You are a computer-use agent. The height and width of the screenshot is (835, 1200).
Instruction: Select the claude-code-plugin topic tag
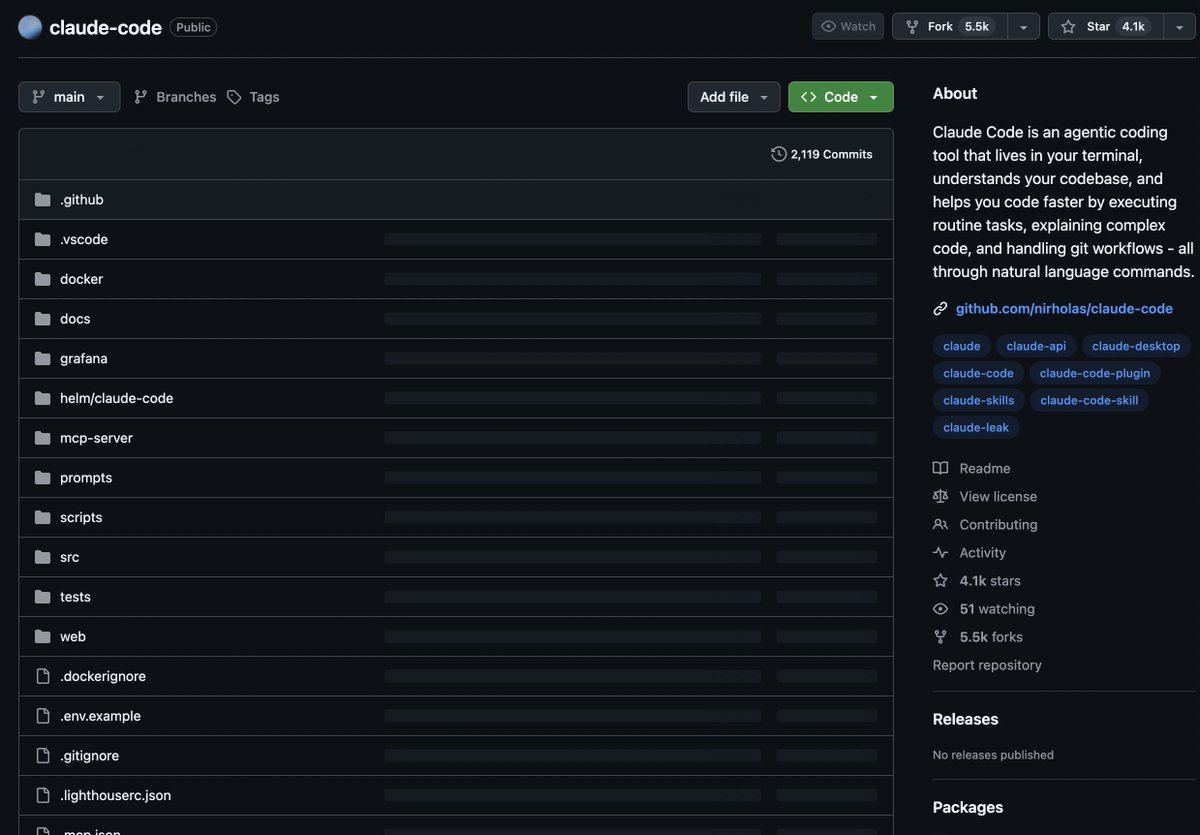(x=1095, y=373)
